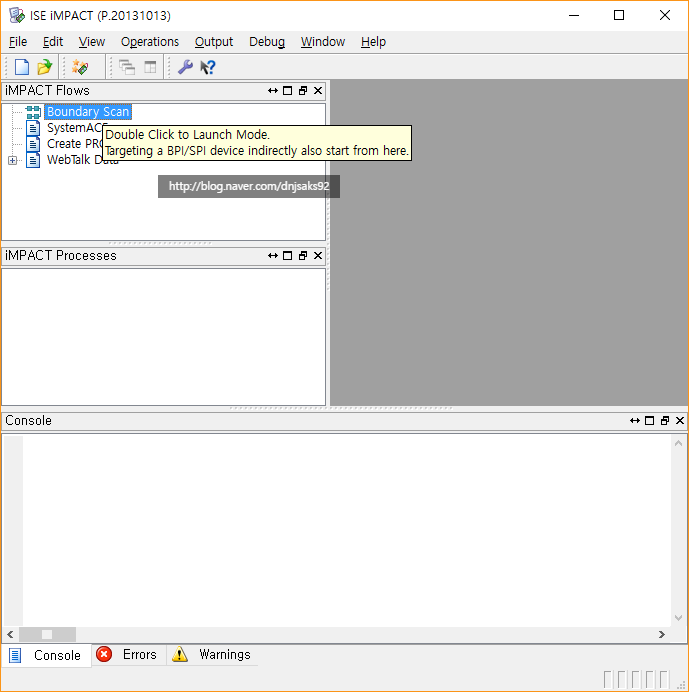Switch to the Errors tab
The width and height of the screenshot is (689, 692).
coord(128,654)
